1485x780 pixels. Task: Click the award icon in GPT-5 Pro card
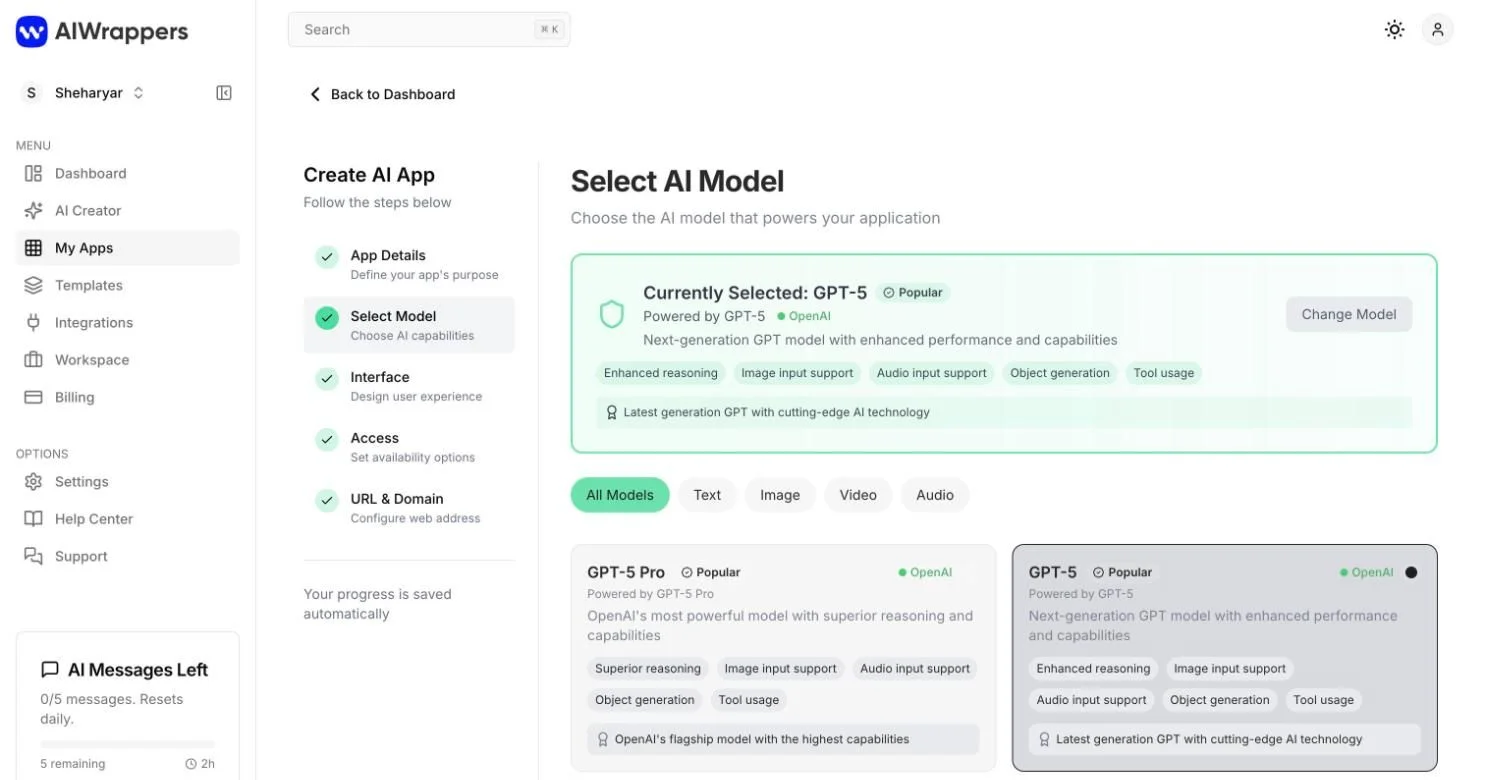pyautogui.click(x=602, y=740)
